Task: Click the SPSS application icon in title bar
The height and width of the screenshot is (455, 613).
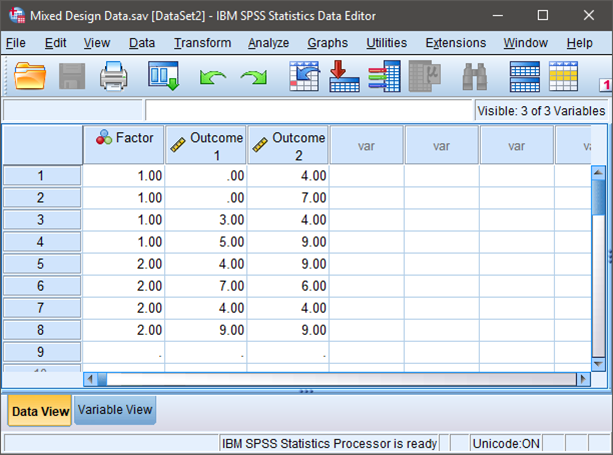Action: (17, 16)
